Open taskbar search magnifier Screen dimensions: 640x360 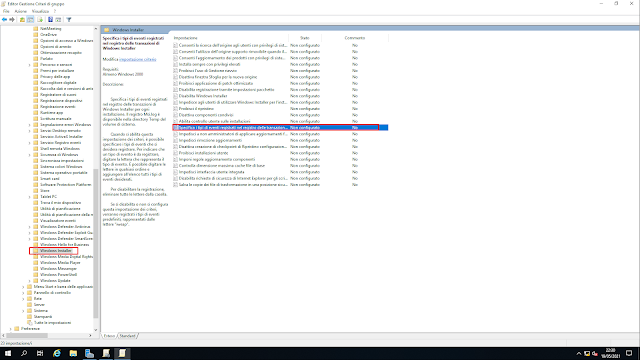(24, 353)
